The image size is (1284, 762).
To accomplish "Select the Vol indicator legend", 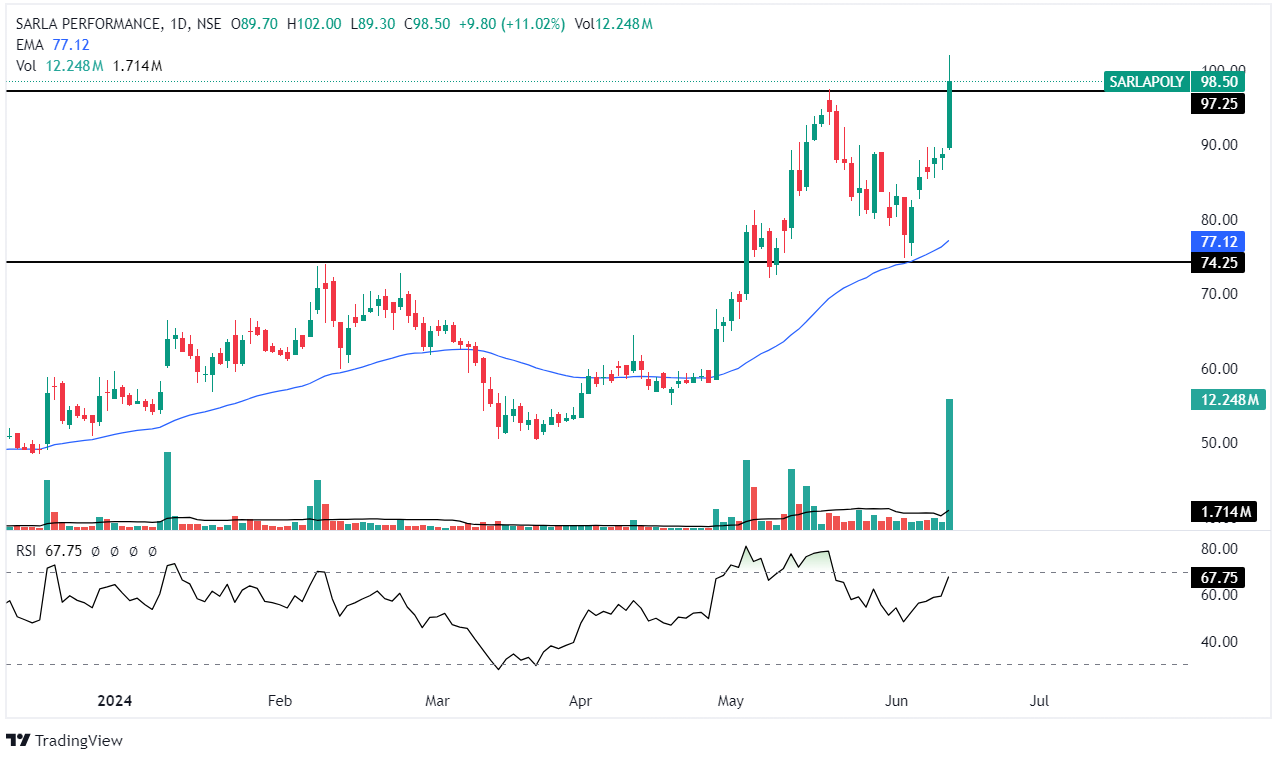I will click(26, 65).
